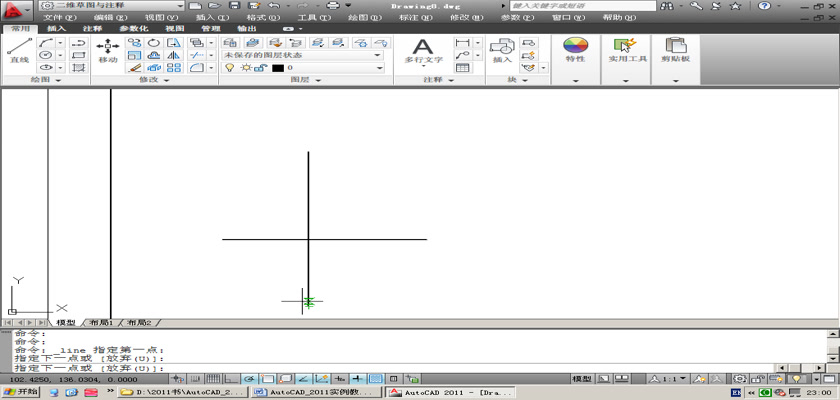This screenshot has height=400, width=840.
Task: Choose the mirror tool
Action: tap(174, 55)
